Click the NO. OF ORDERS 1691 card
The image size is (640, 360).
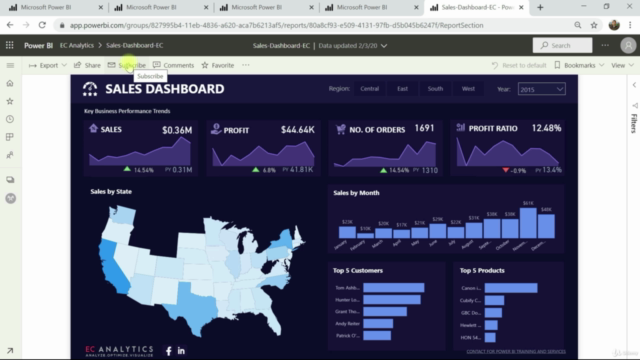click(x=386, y=148)
